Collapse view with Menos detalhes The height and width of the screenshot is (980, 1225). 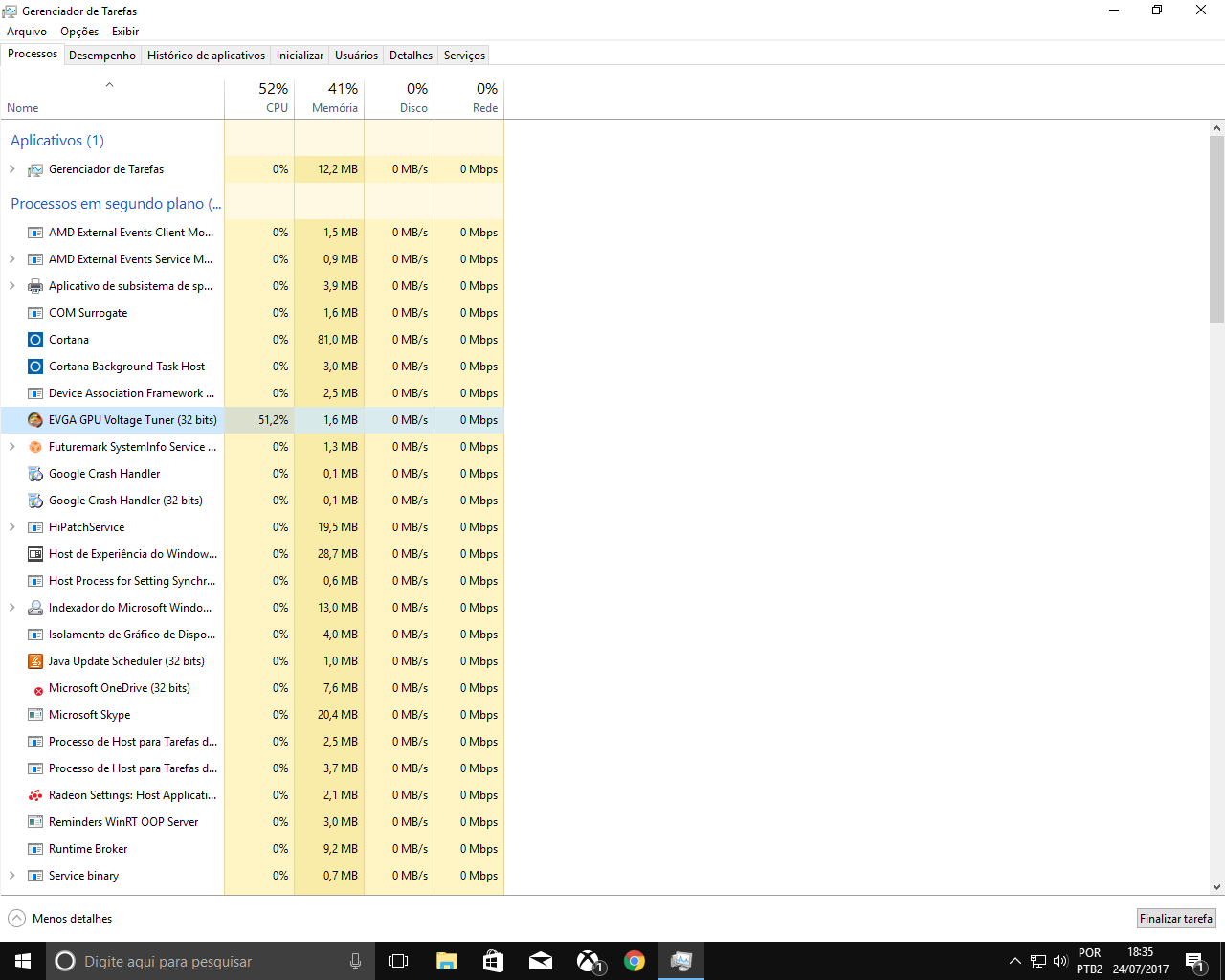60,919
